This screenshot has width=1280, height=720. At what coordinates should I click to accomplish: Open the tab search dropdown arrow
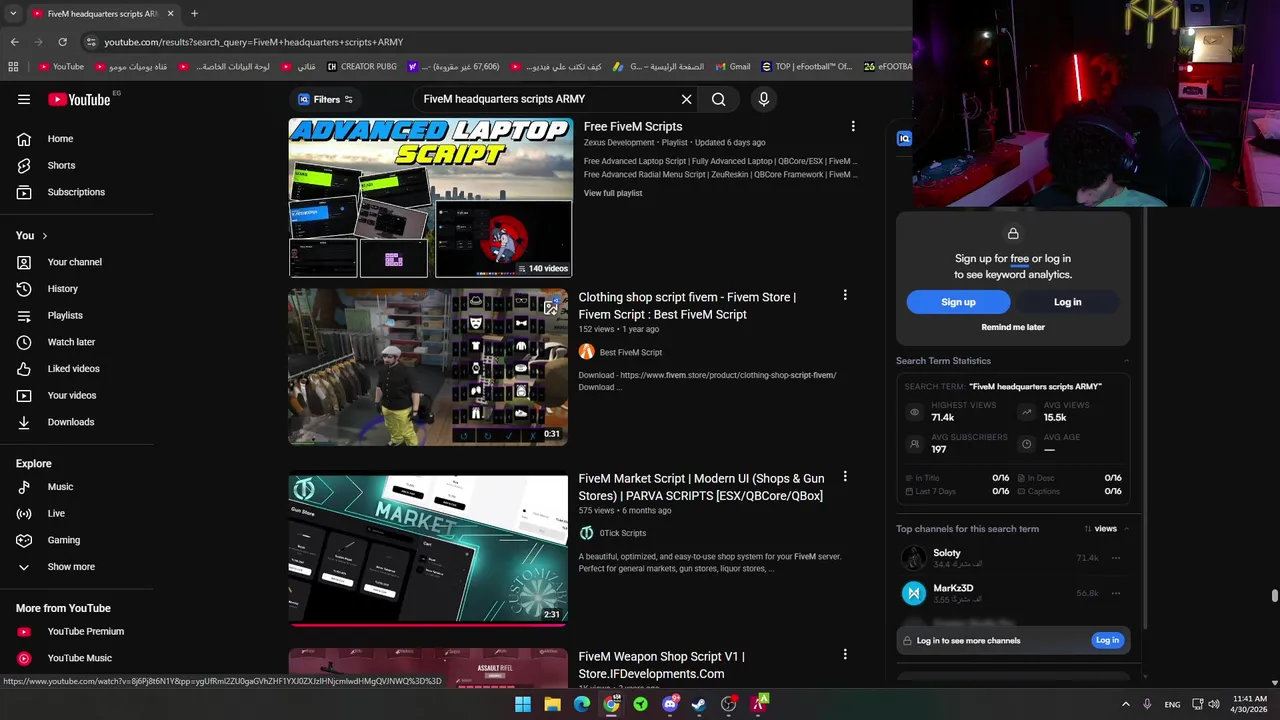coord(13,14)
